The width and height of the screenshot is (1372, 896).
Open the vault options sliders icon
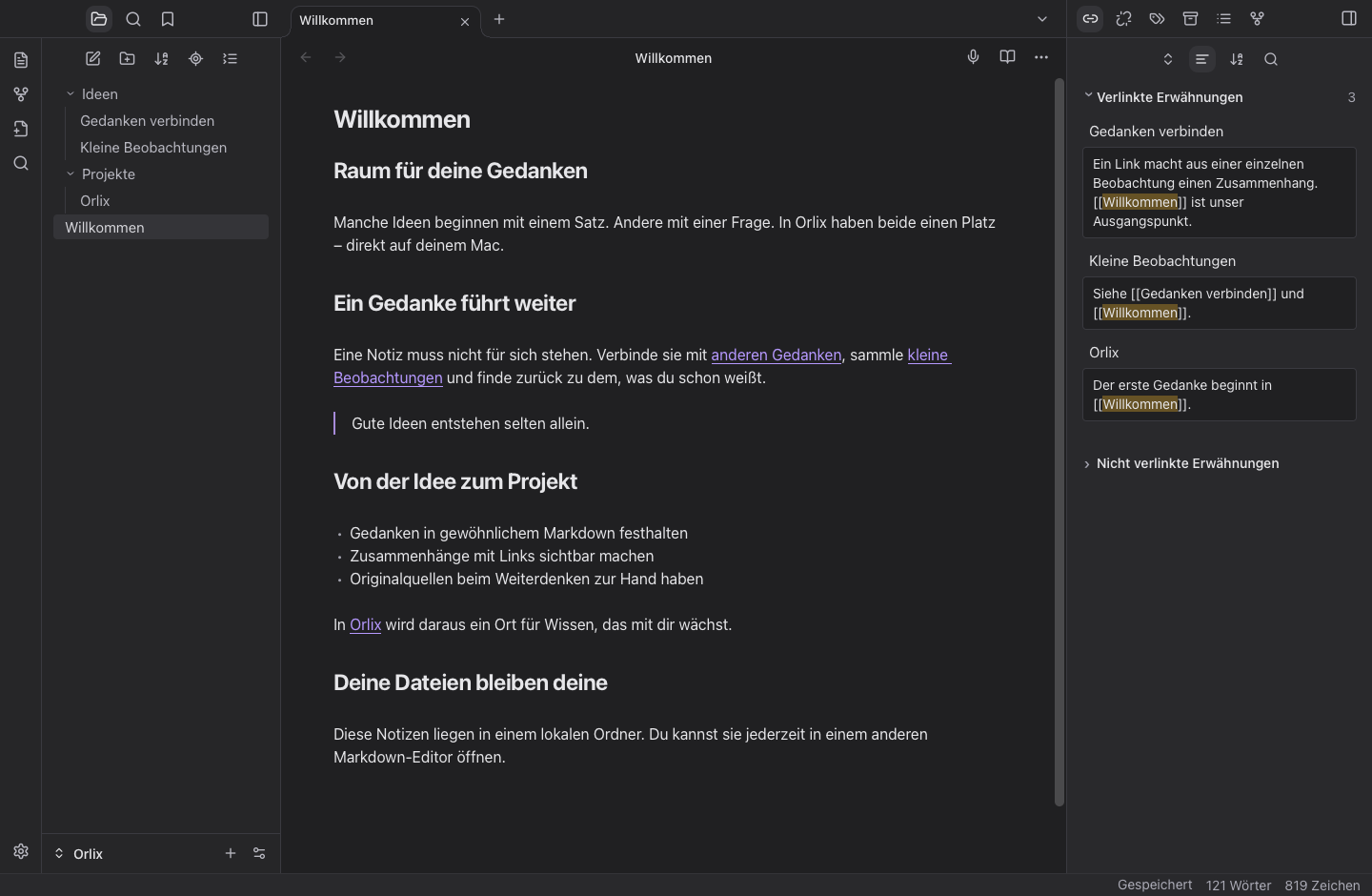pos(259,853)
